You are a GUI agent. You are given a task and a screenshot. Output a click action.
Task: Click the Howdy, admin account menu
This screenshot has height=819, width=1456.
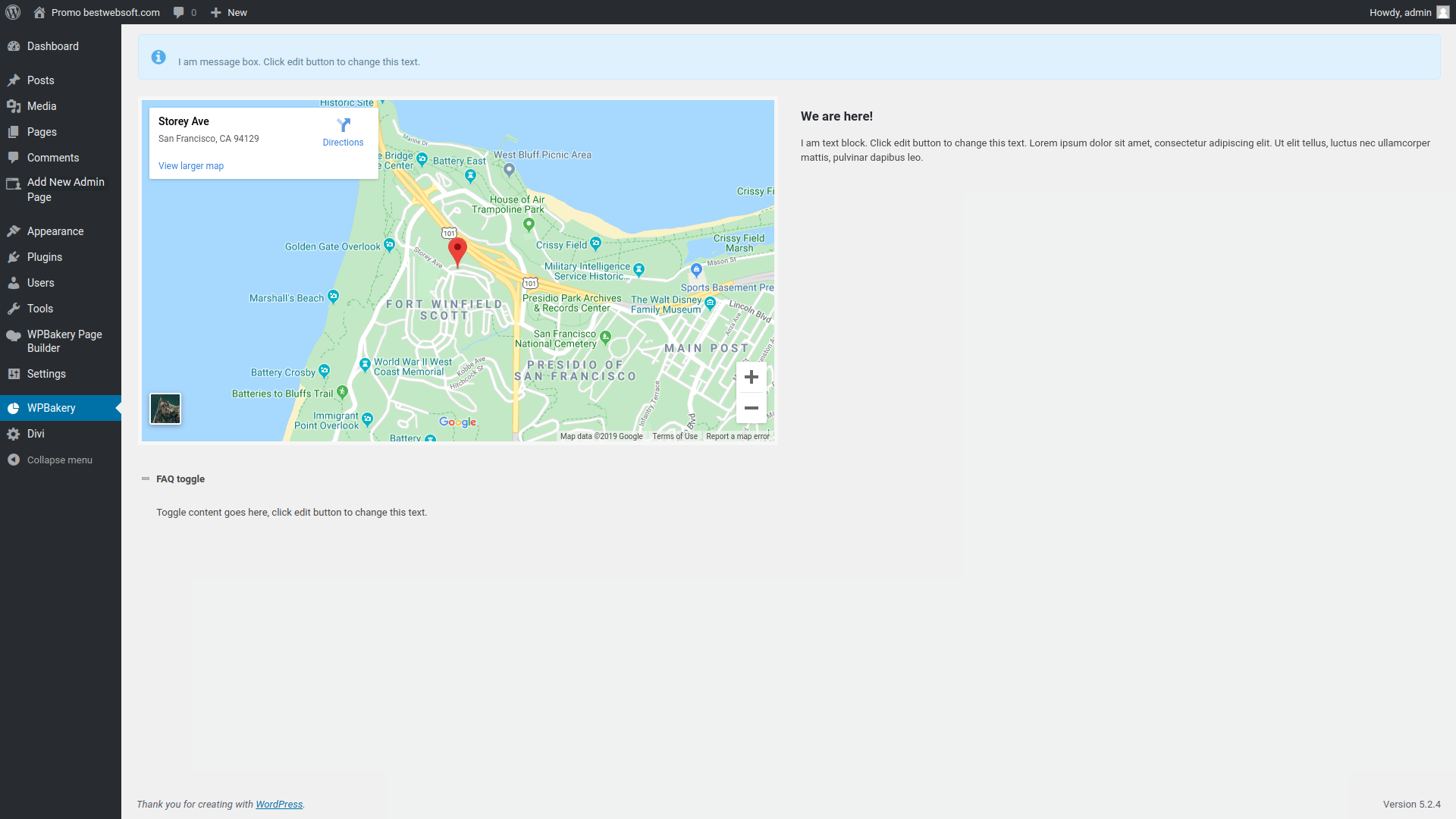click(x=1409, y=12)
